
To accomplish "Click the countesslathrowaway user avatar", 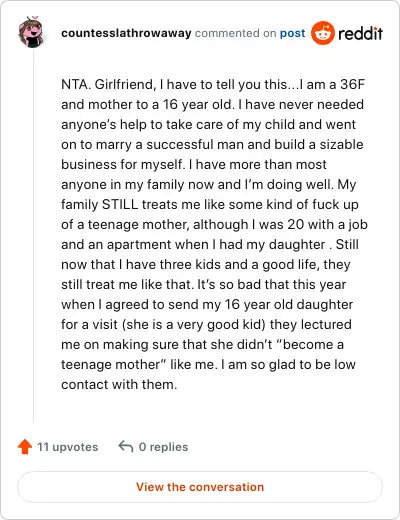I will point(31,32).
